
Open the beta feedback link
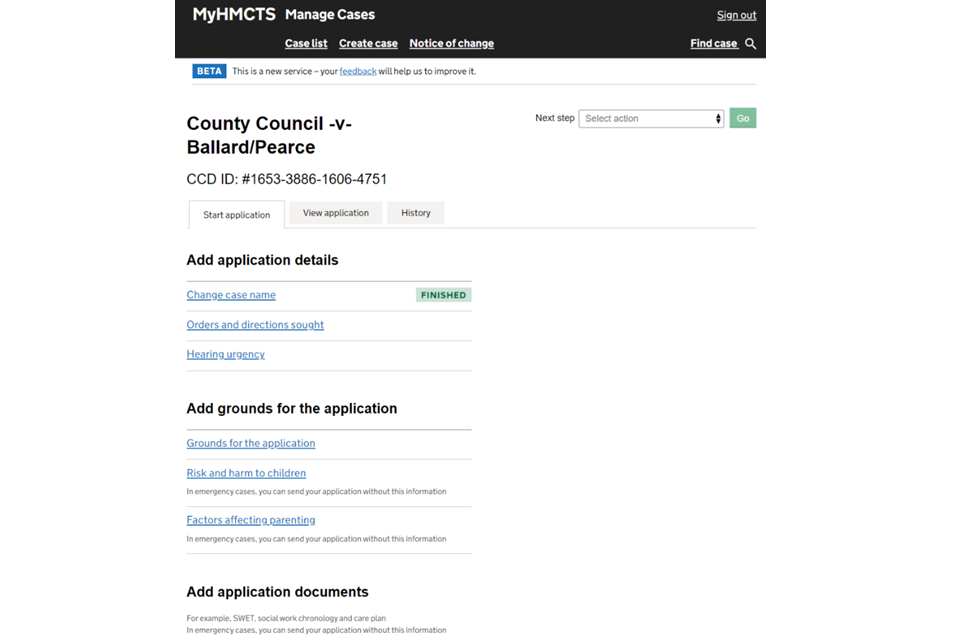pyautogui.click(x=358, y=72)
